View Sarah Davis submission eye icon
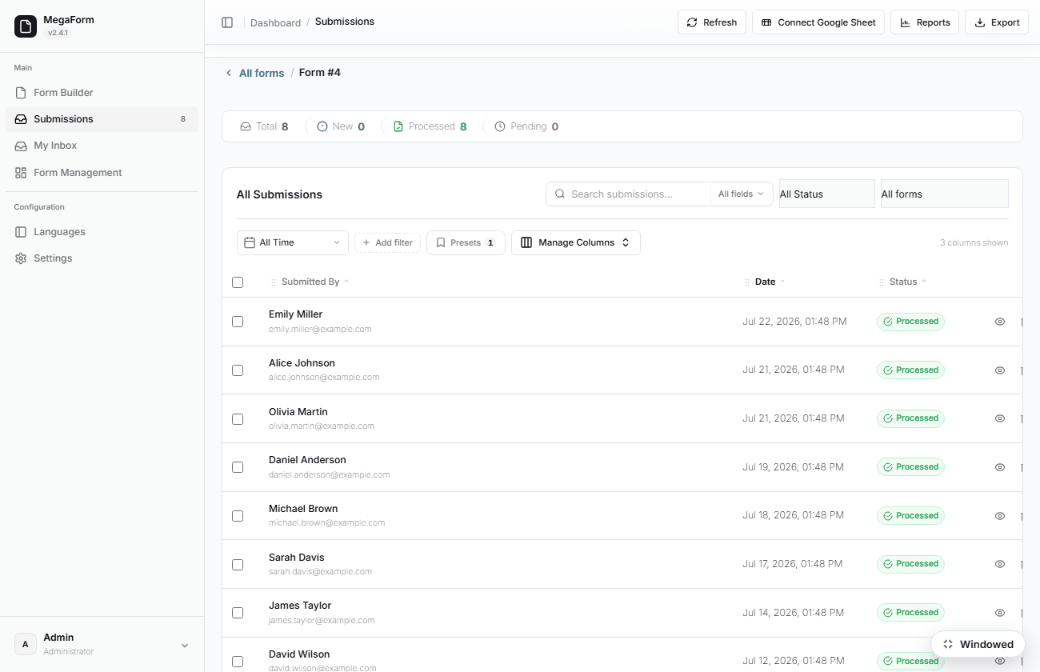 (1000, 565)
